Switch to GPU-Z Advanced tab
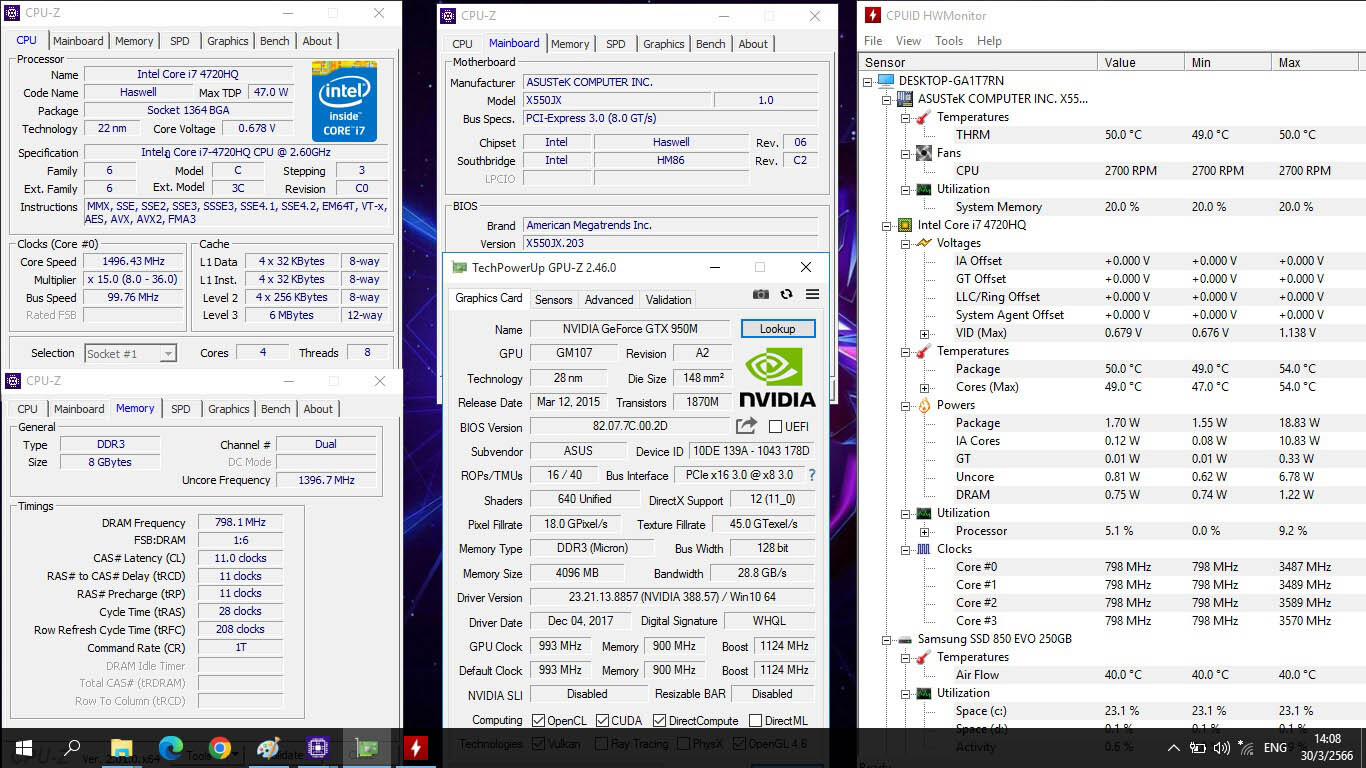Viewport: 1366px width, 768px height. 609,299
